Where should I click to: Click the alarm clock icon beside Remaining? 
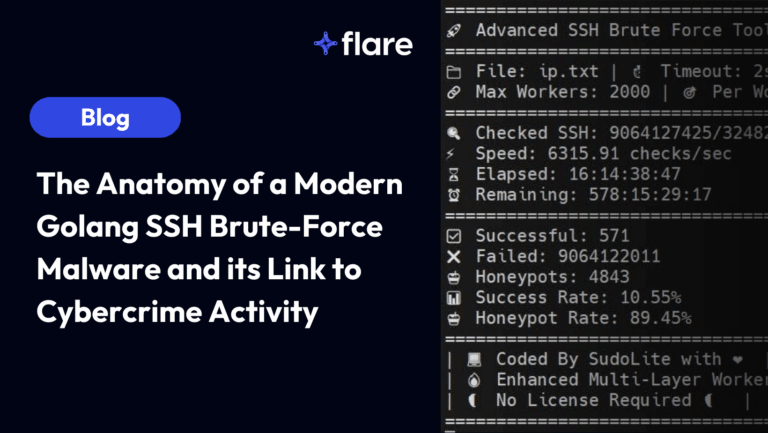pyautogui.click(x=453, y=194)
